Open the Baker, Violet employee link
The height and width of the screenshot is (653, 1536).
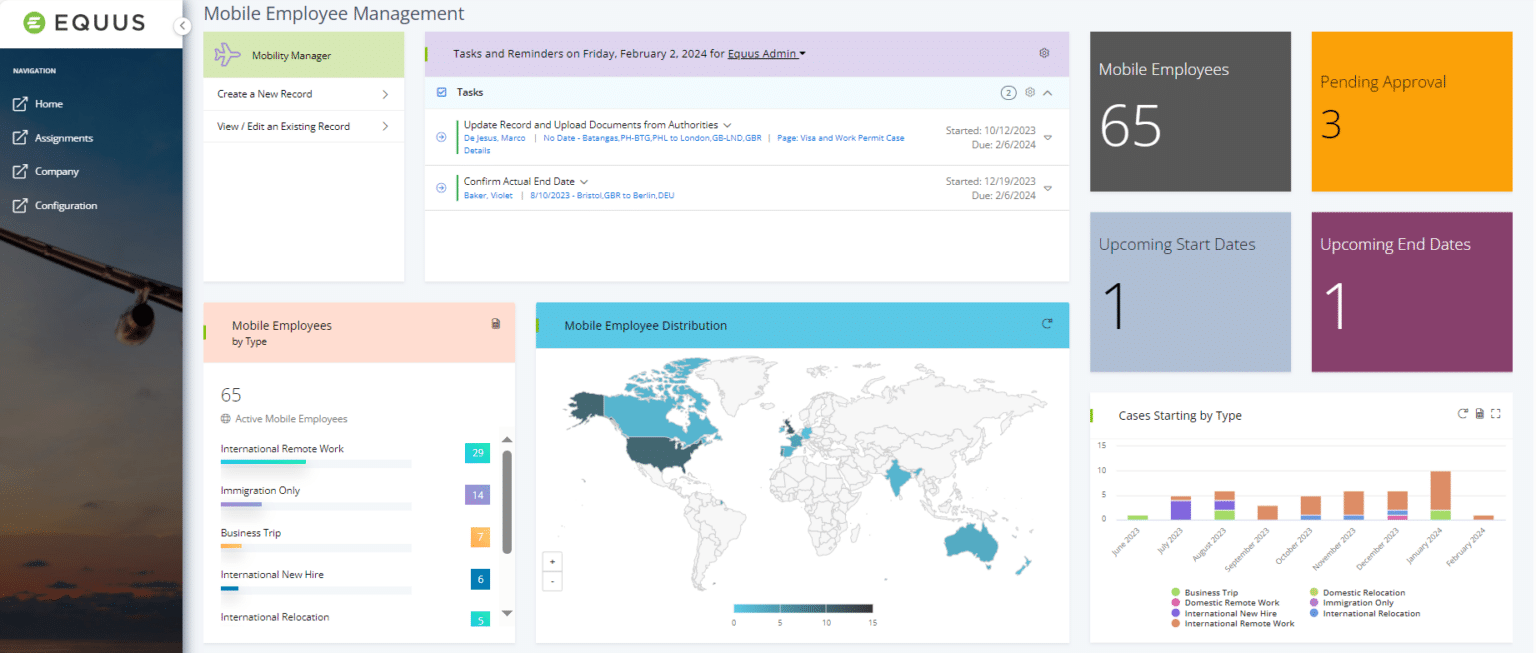pos(489,195)
